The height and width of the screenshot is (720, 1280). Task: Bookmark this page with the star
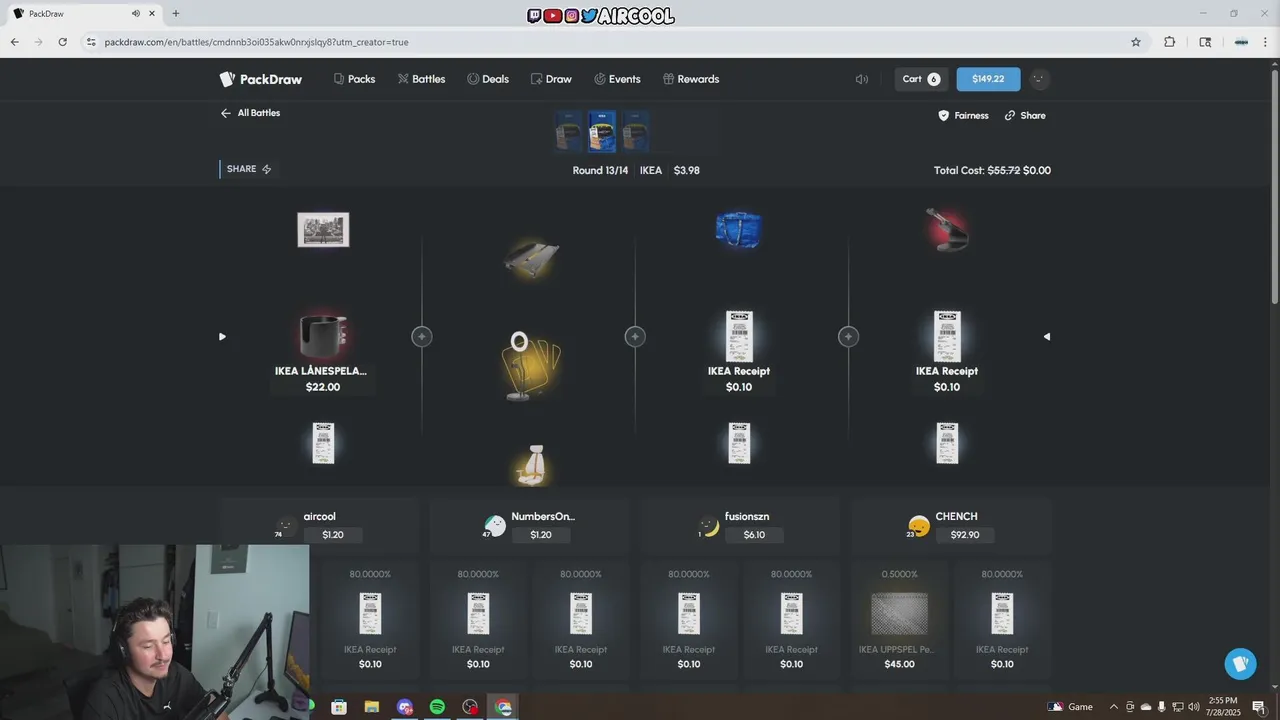pos(1136,42)
